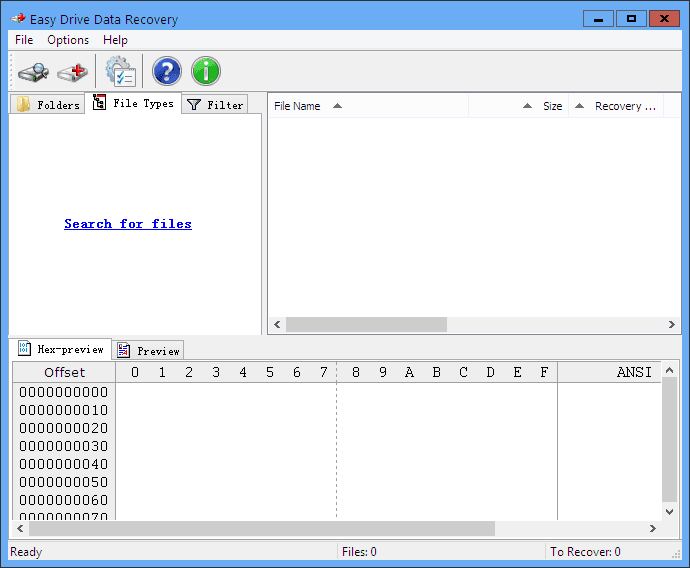The image size is (690, 568).
Task: Click offset row 0000000050
Action: pyautogui.click(x=64, y=482)
